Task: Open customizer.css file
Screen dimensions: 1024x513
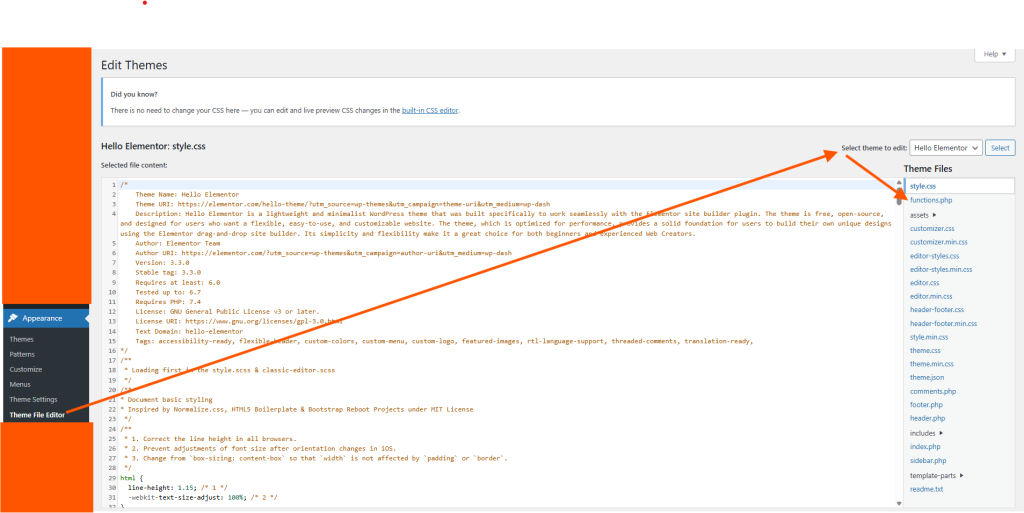Action: tap(932, 228)
